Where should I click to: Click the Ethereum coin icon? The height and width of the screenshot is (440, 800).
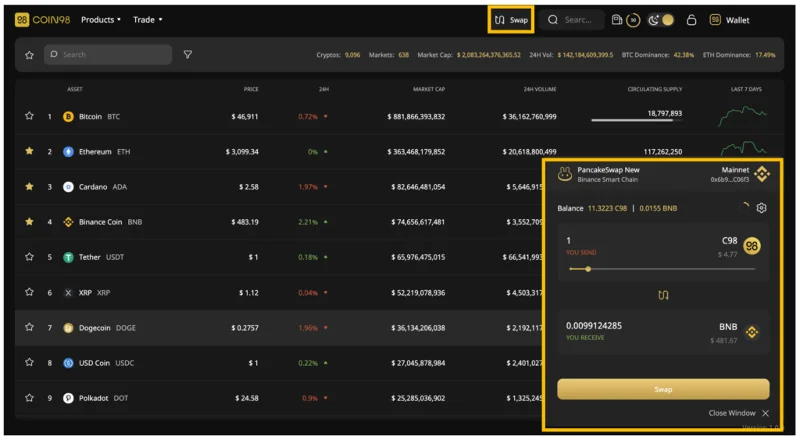pos(68,152)
